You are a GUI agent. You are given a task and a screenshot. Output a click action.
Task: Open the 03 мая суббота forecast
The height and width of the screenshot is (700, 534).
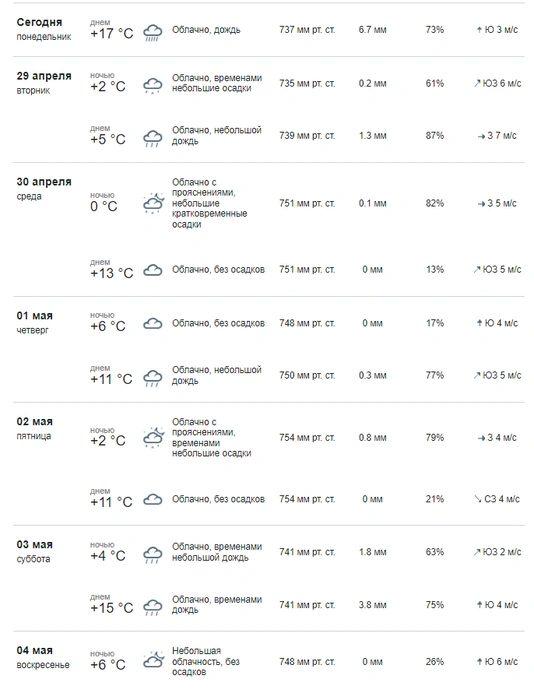point(35,551)
